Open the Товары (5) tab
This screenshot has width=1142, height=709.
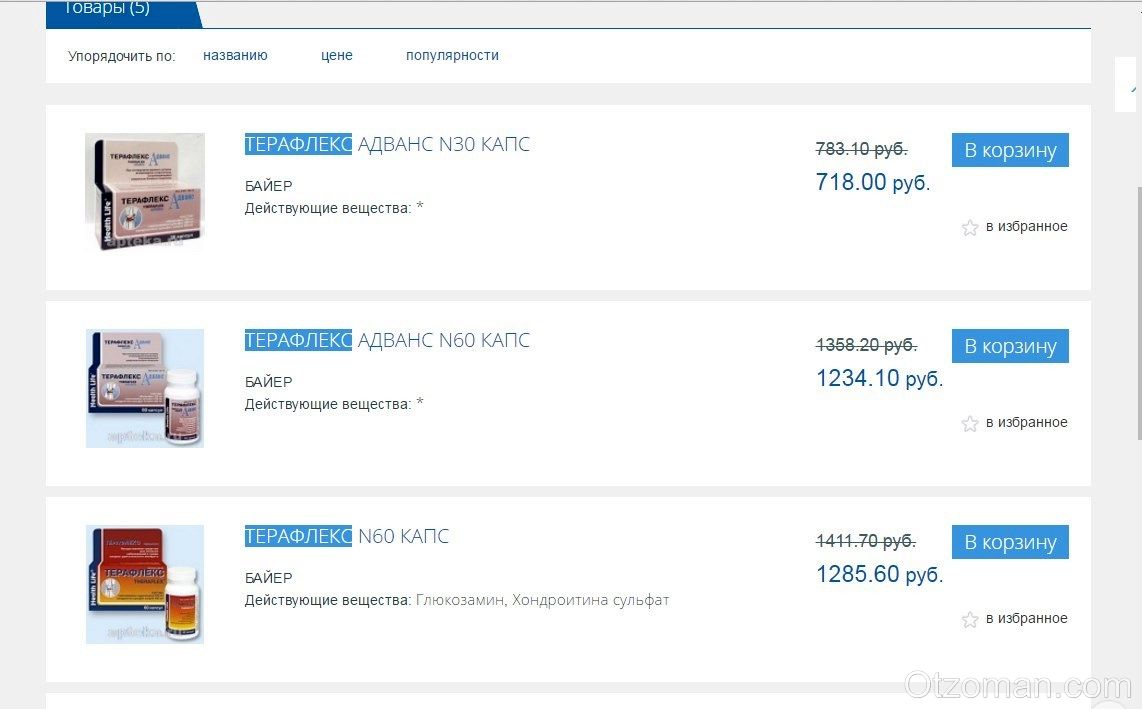(120, 14)
